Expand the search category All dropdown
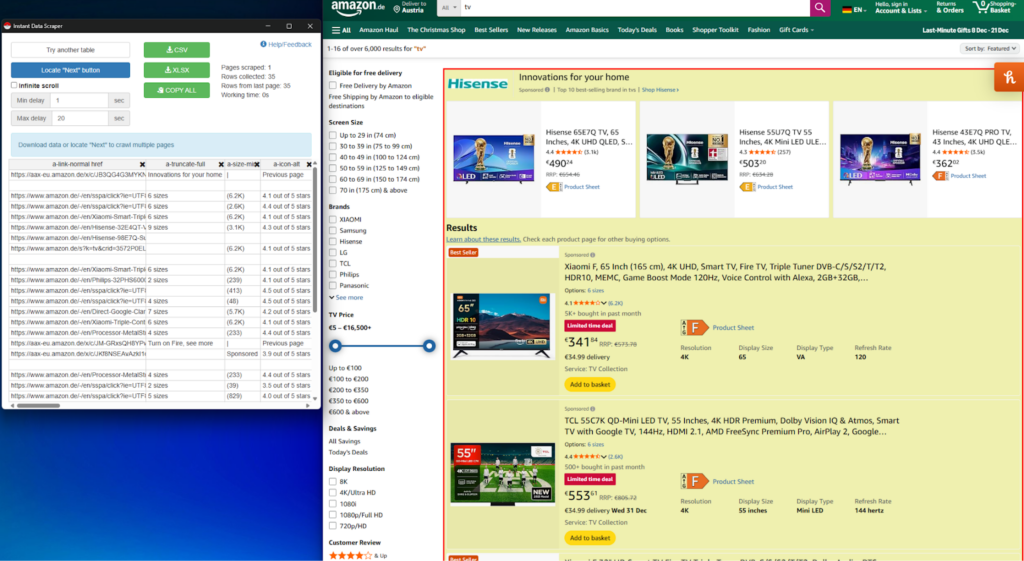The image size is (1024, 561). 449,8
